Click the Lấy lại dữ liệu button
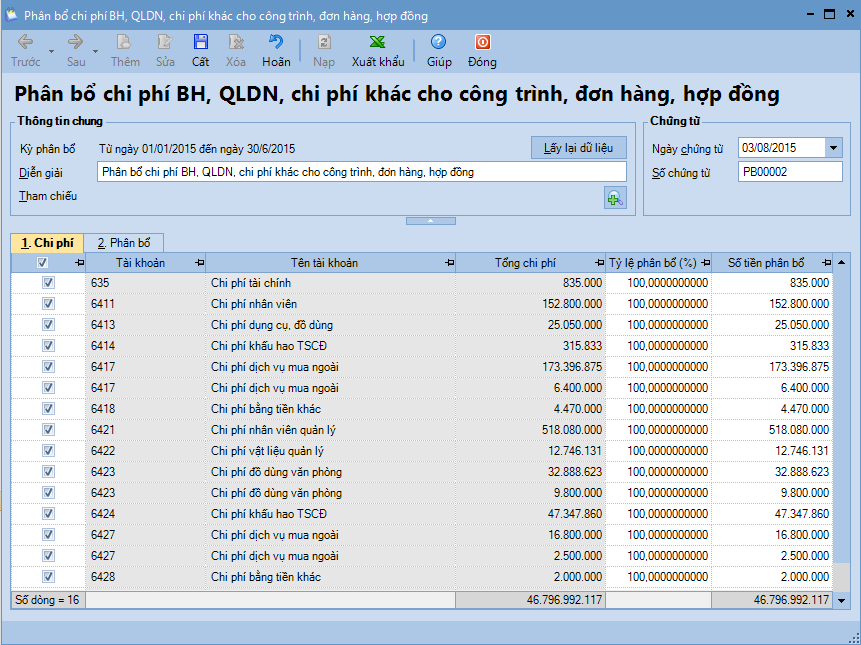 click(x=579, y=148)
